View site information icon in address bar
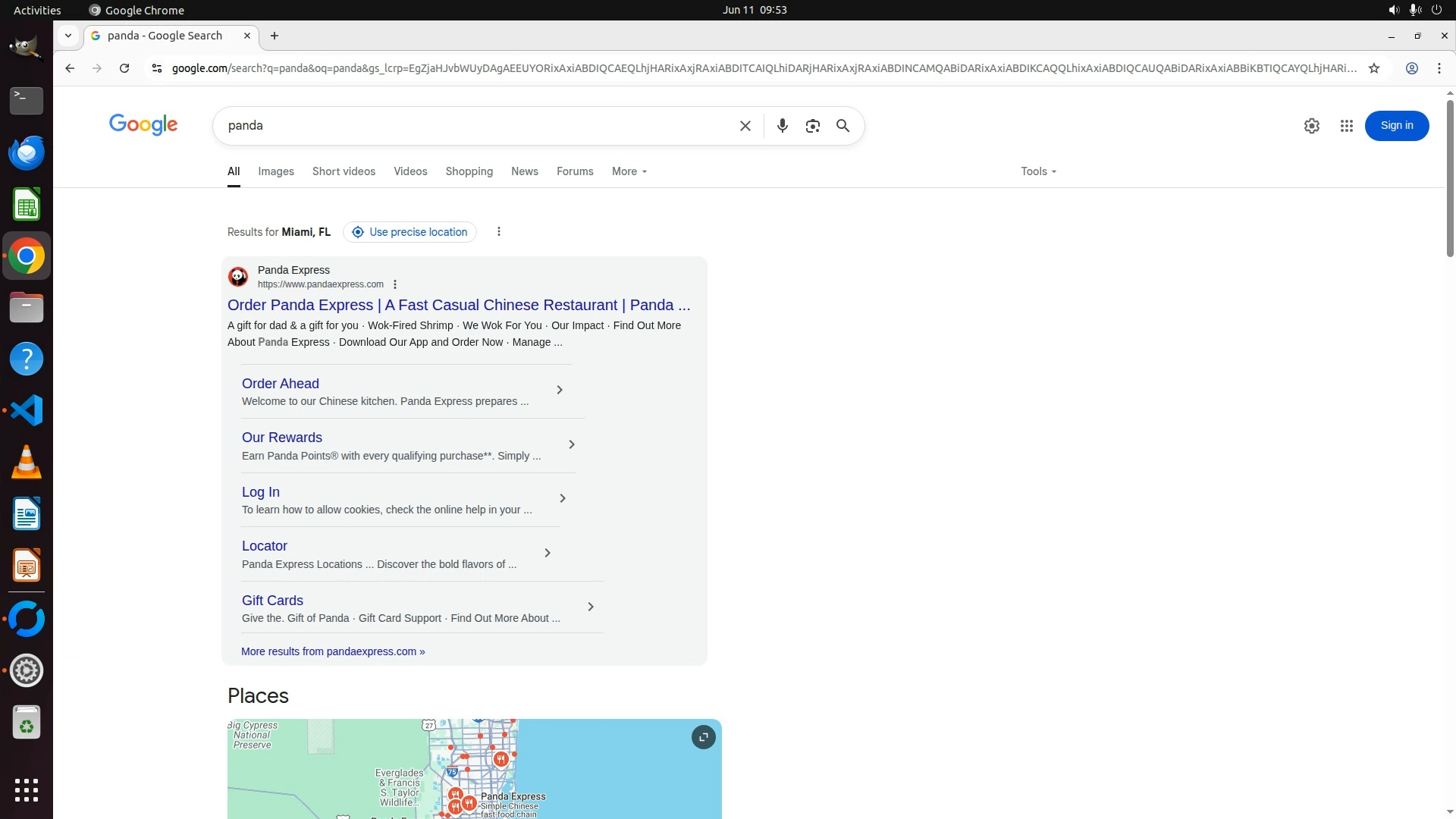 (156, 68)
